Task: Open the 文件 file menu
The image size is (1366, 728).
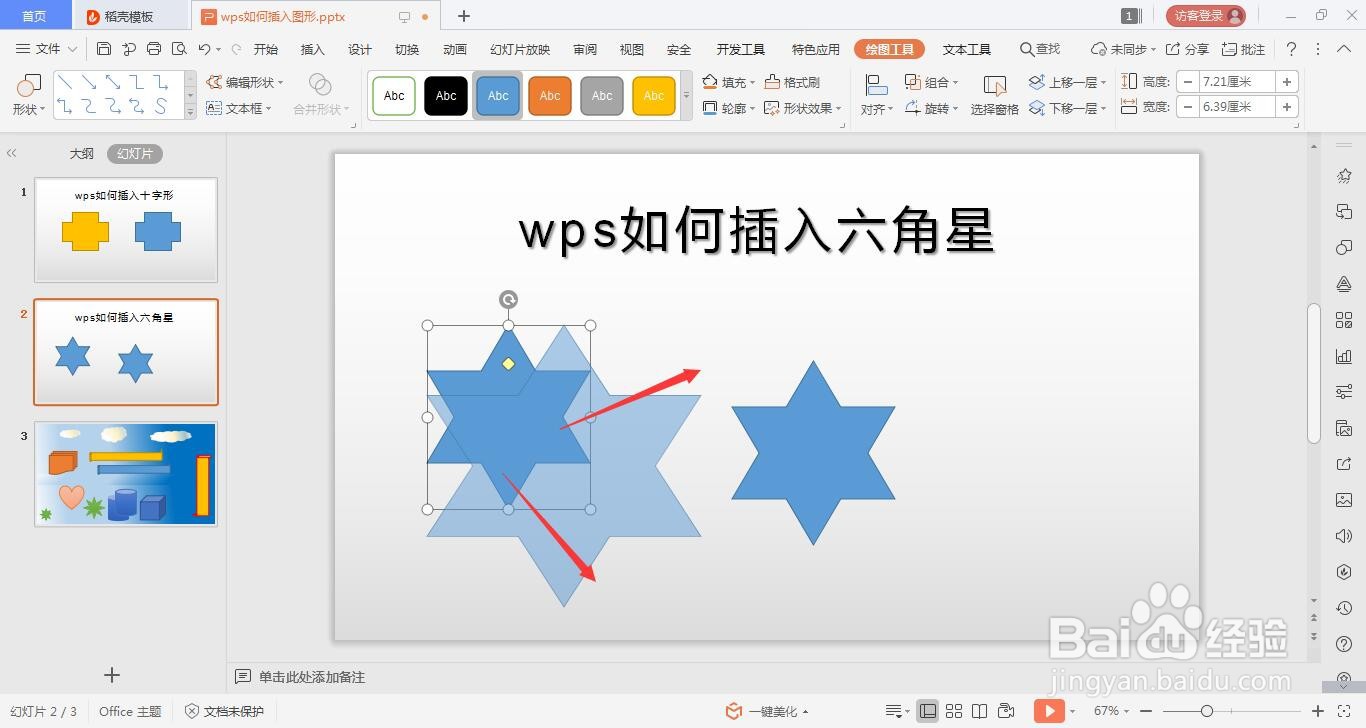Action: [x=46, y=49]
